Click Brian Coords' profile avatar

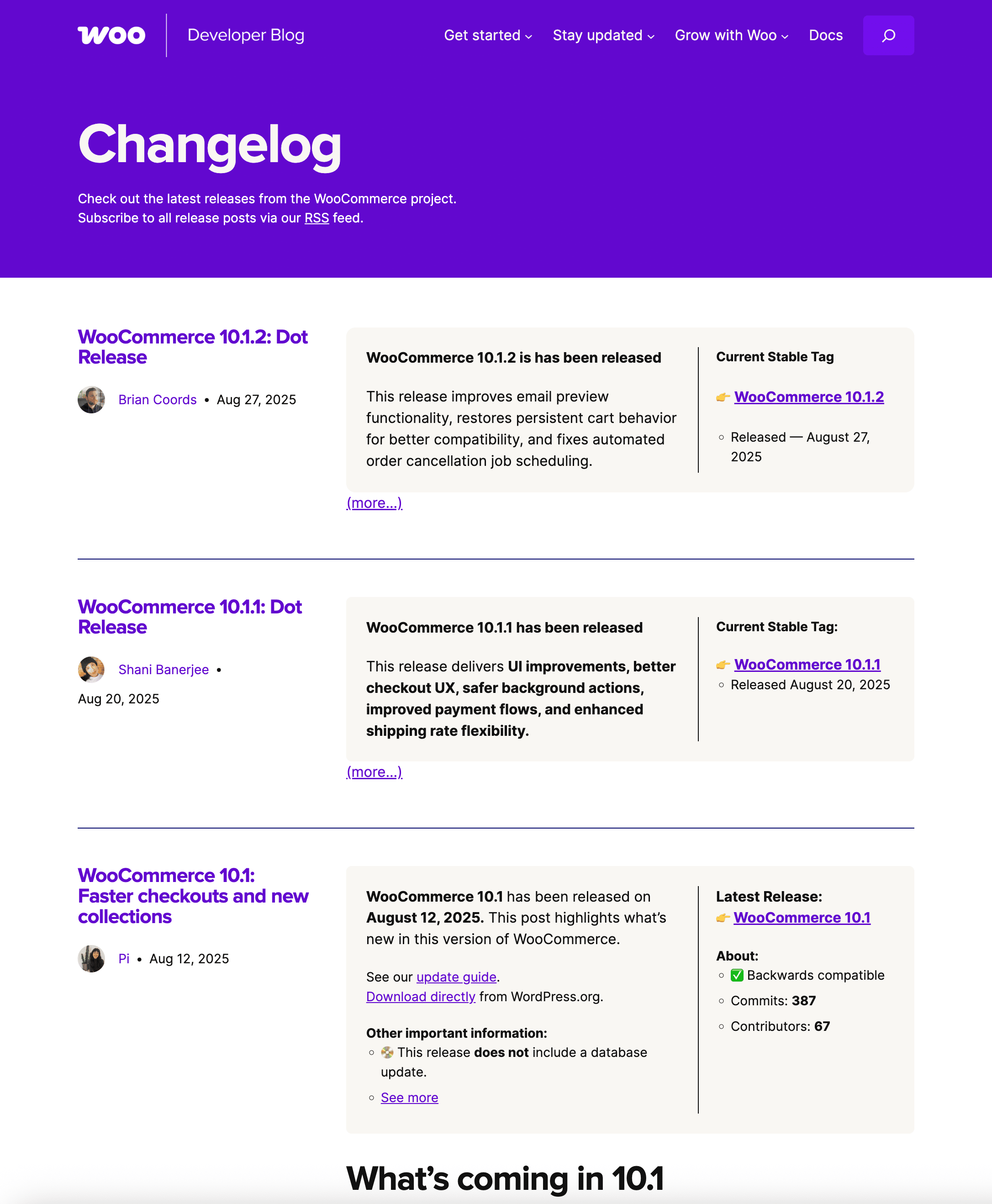tap(91, 400)
